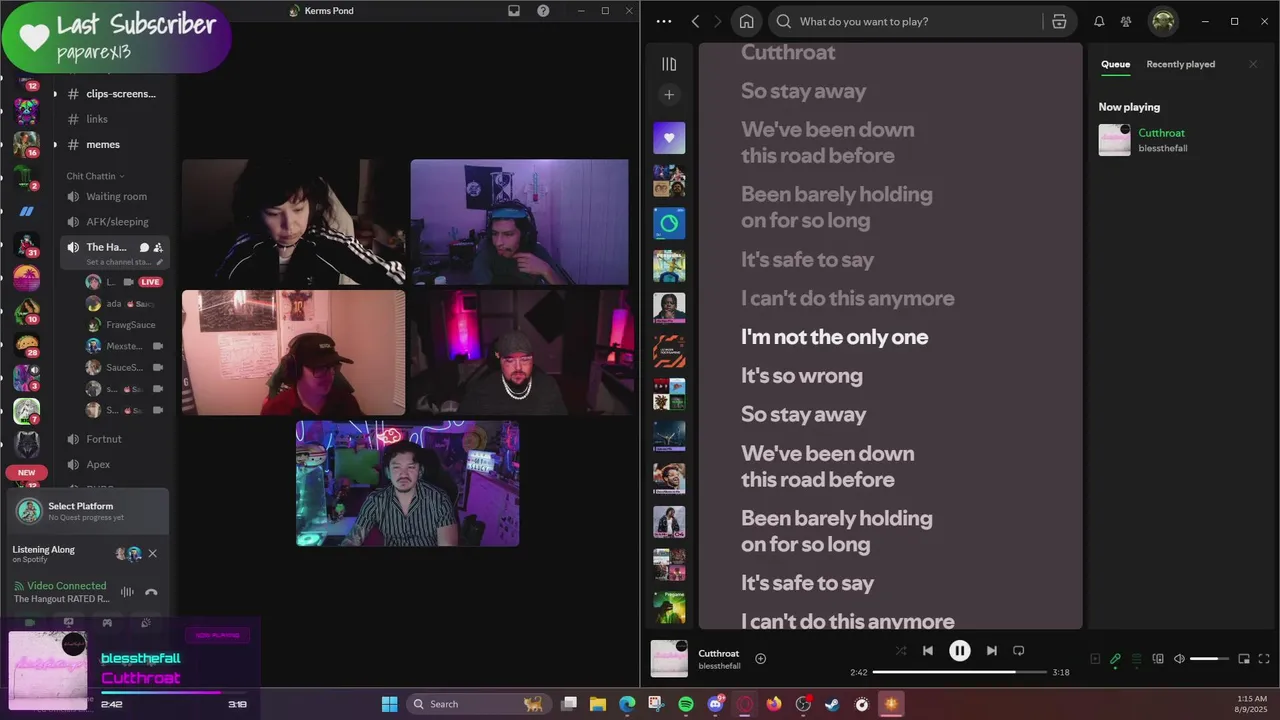Viewport: 1280px width, 720px height.
Task: Toggle the lyrics microphone button
Action: pos(1115,659)
